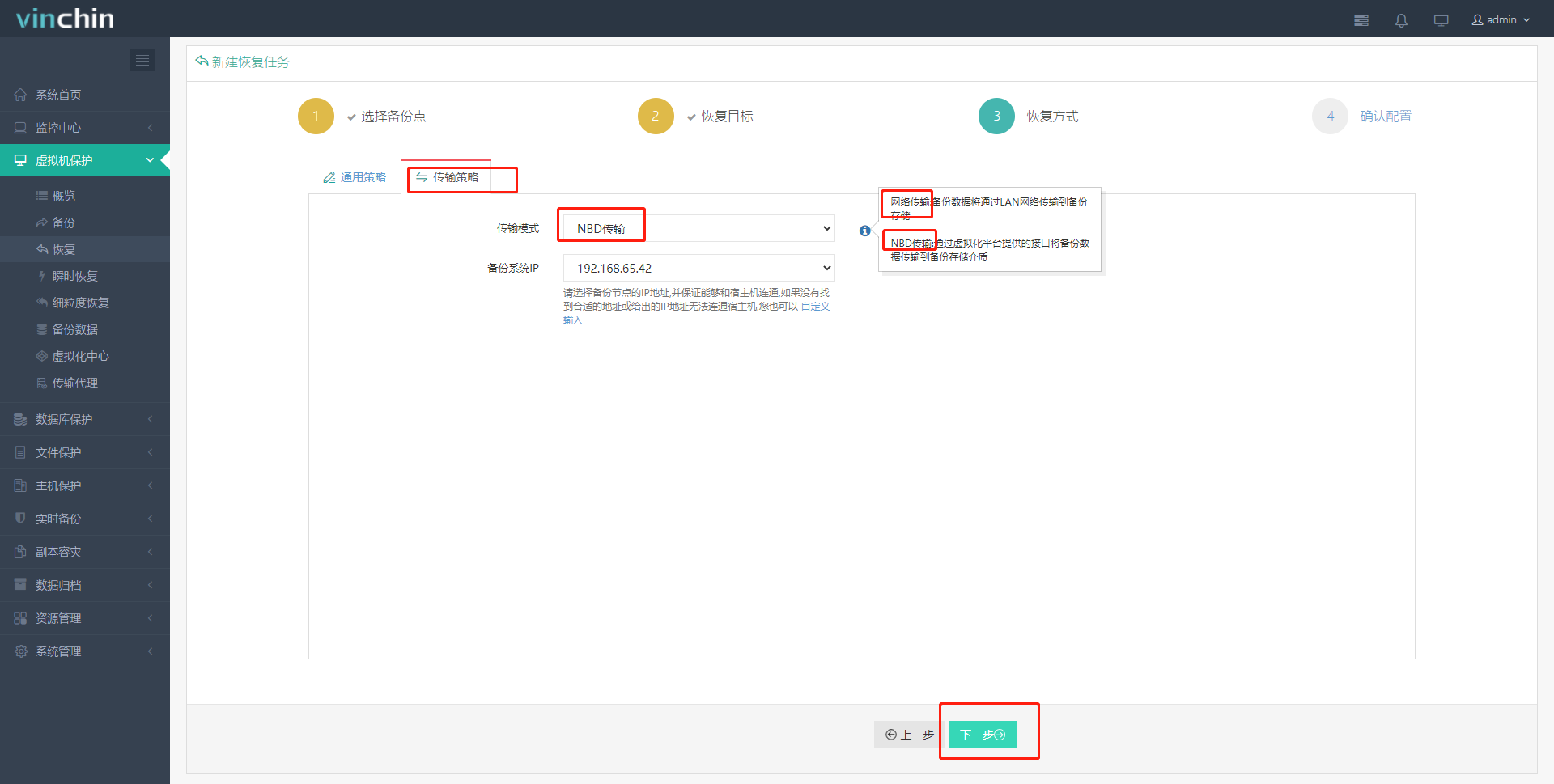Go to 系统首页 in sidebar
This screenshot has height=784, width=1554.
[85, 95]
